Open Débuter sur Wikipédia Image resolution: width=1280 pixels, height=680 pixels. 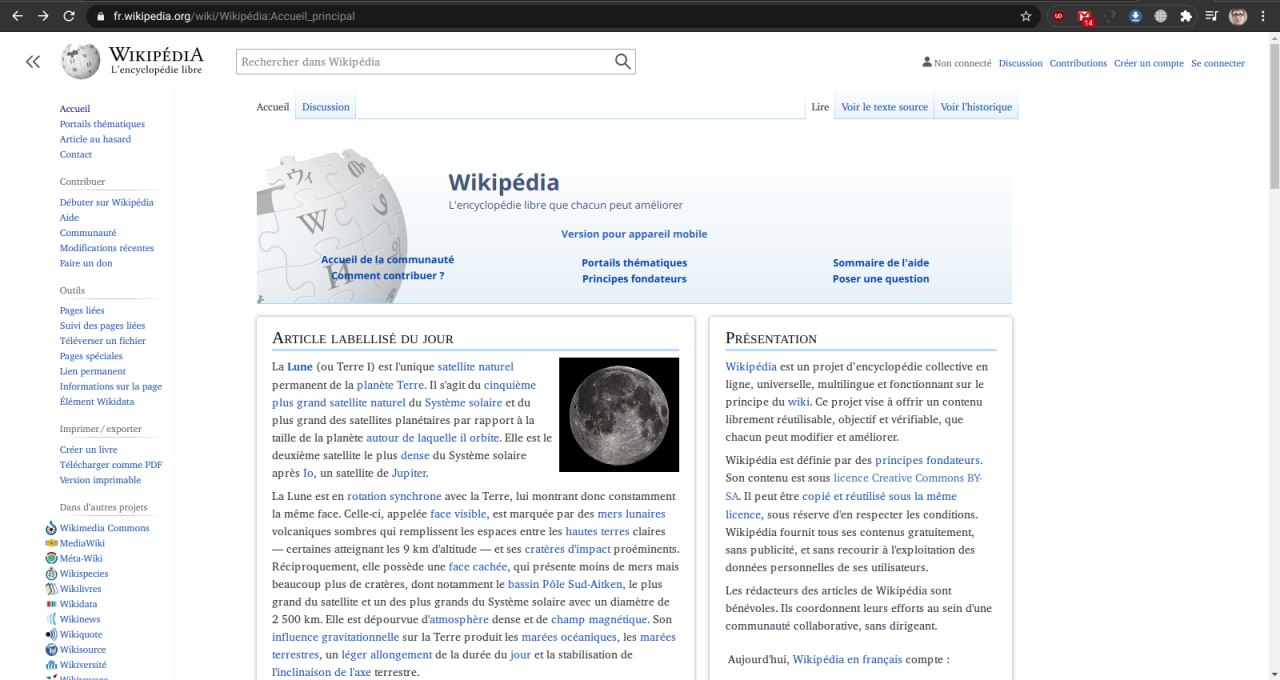coord(106,202)
